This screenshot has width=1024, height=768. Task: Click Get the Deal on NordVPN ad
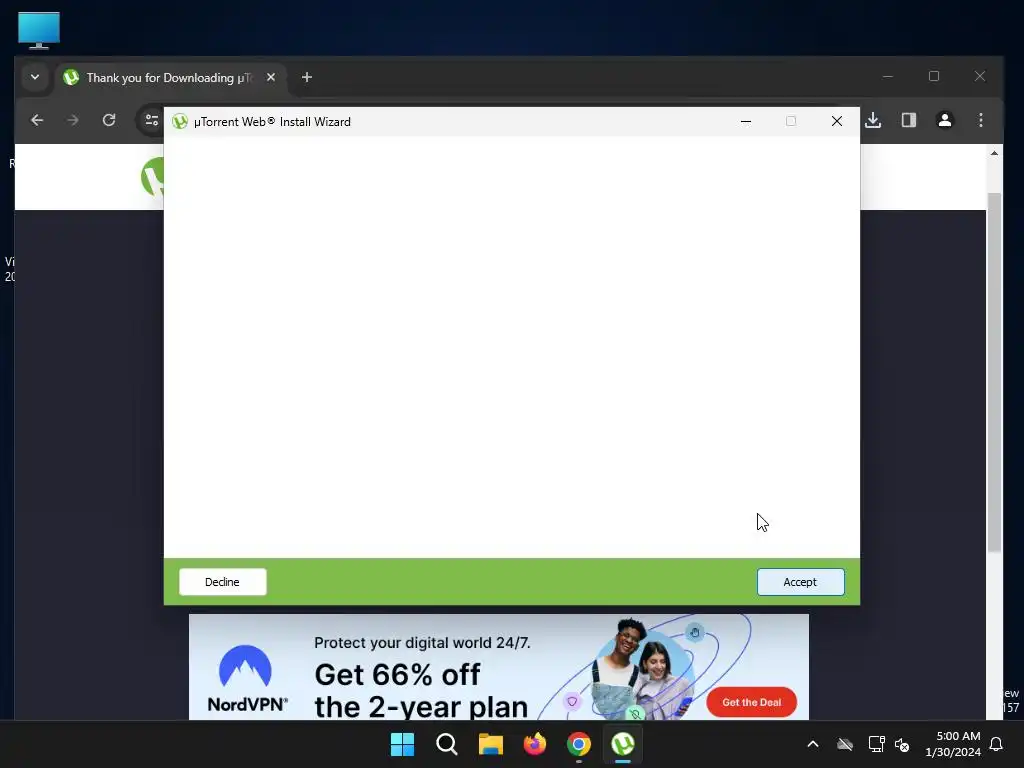point(751,702)
